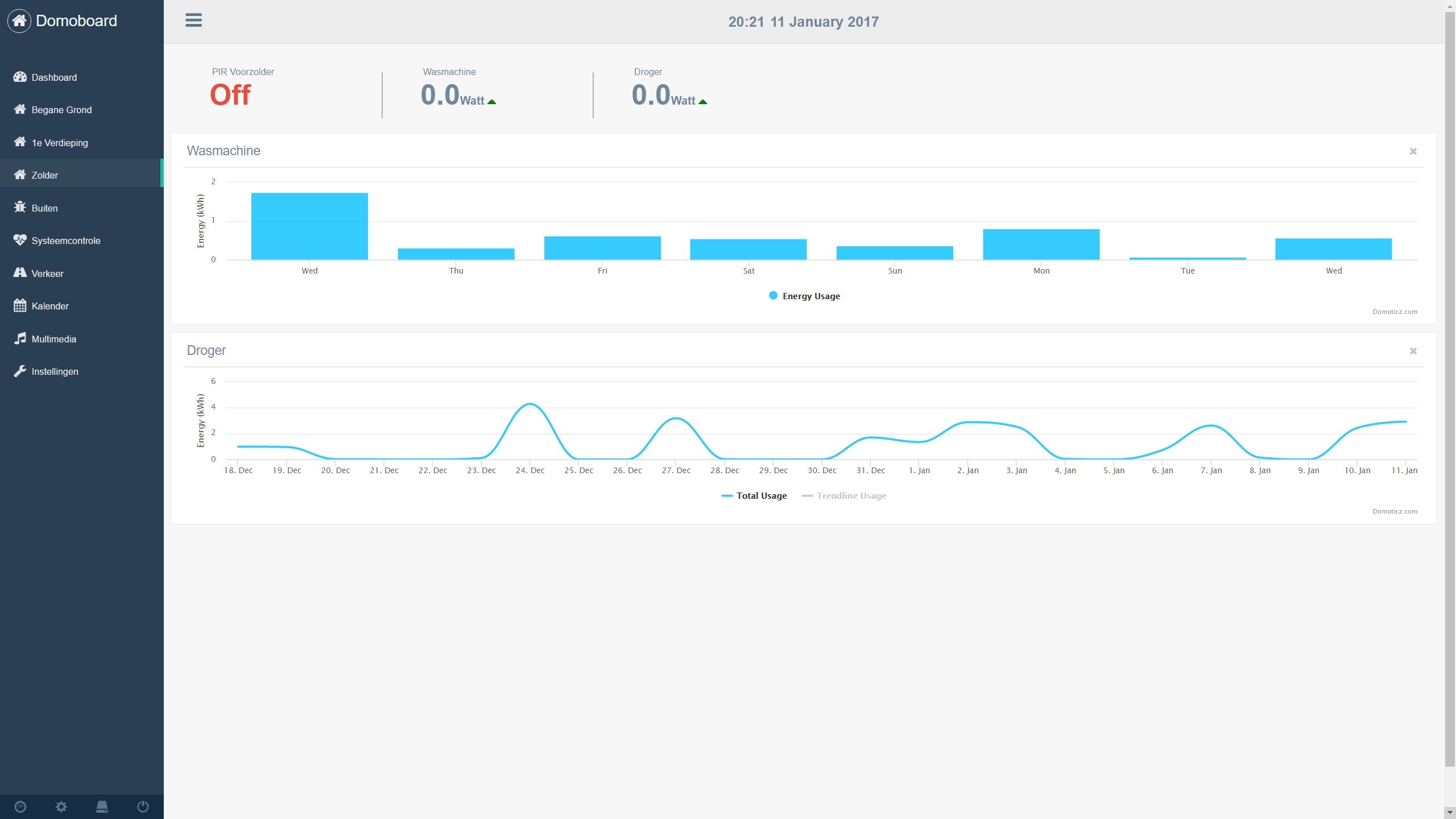The width and height of the screenshot is (1456, 819).
Task: Open the Instellingen menu item
Action: [81, 371]
